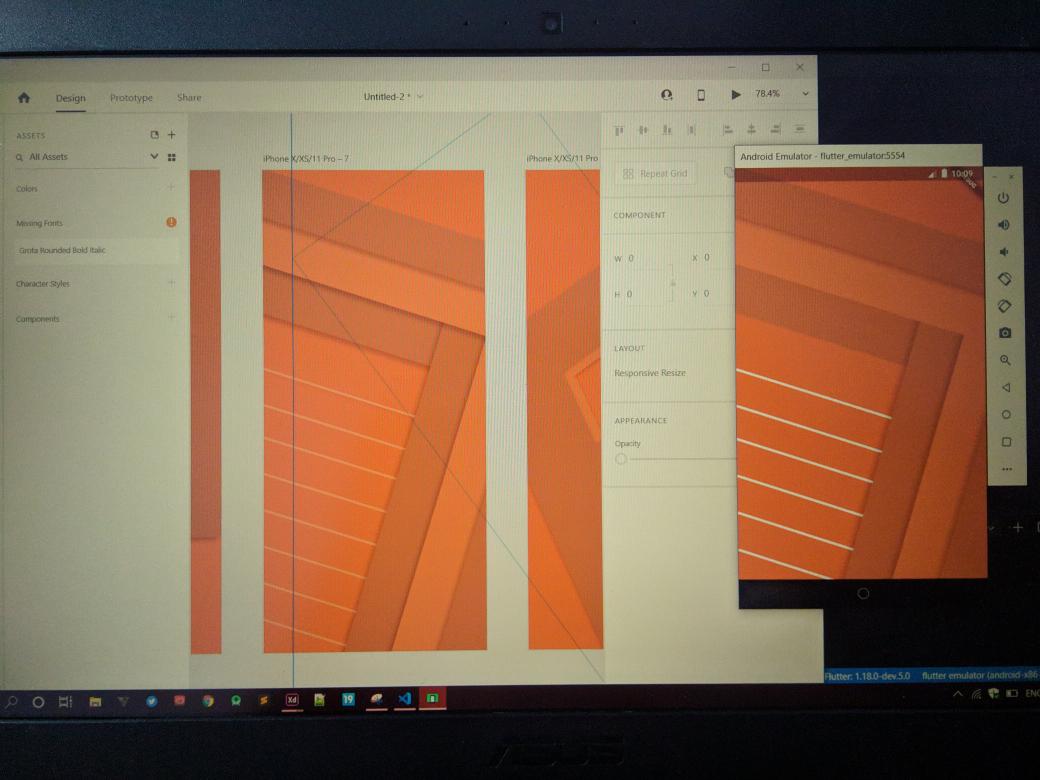Take an emulator screenshot with the camera icon
The image size is (1040, 780).
pyautogui.click(x=1005, y=332)
